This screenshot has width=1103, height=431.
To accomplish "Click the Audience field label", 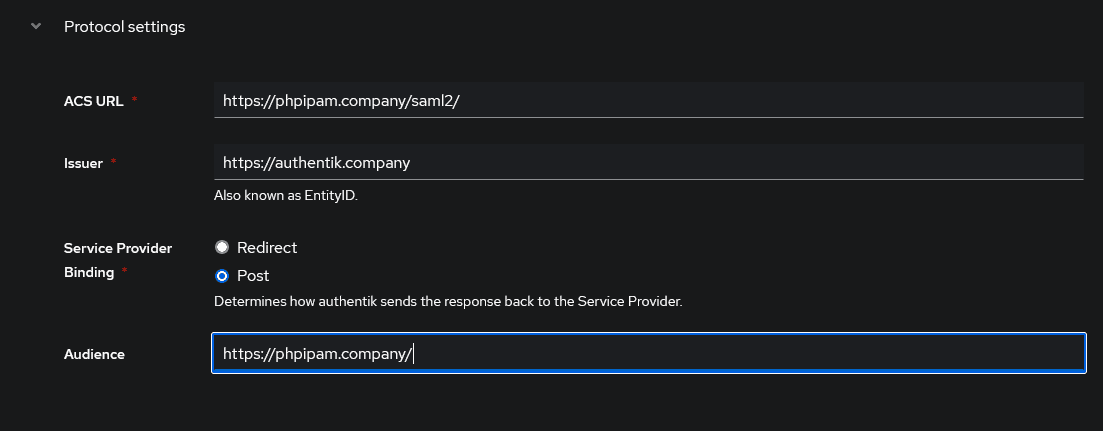I will click(94, 354).
